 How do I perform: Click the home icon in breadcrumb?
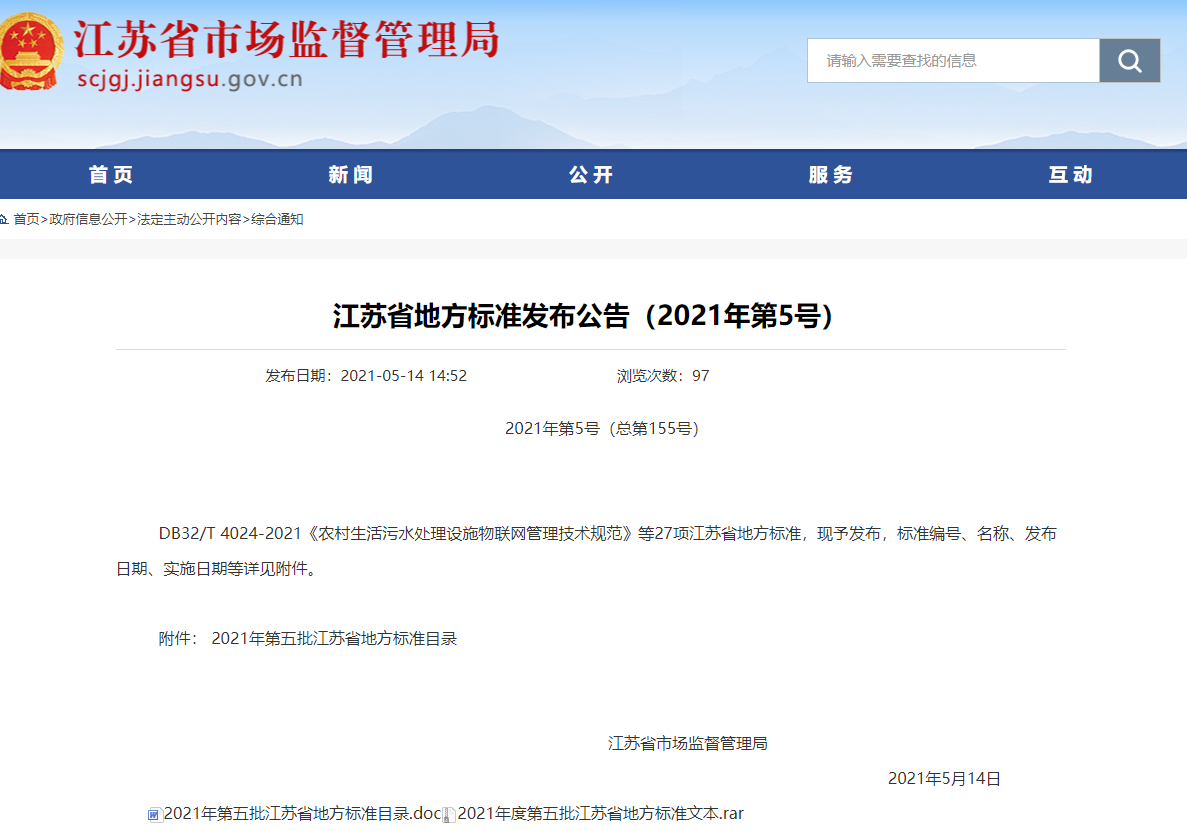click(x=5, y=219)
